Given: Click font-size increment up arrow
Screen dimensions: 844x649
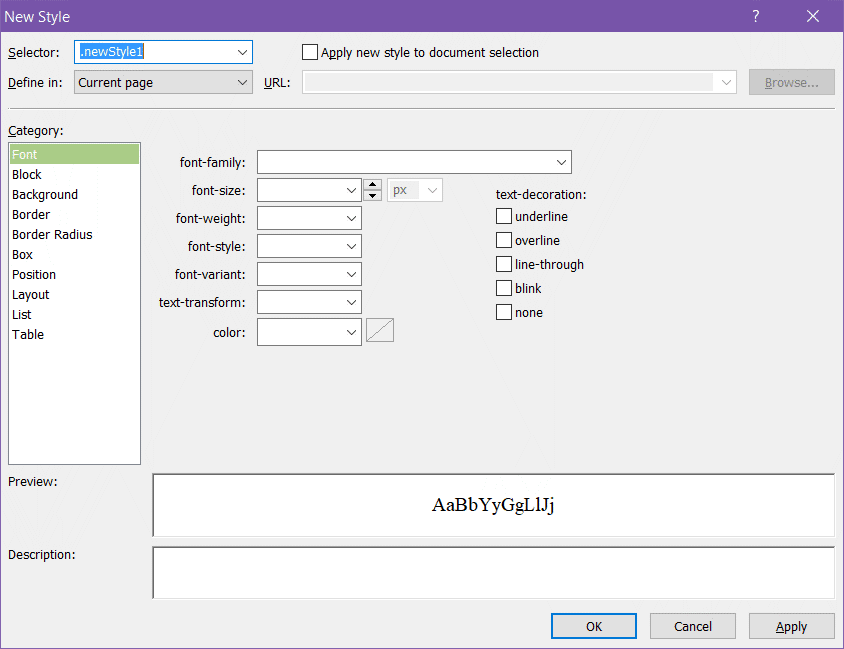Looking at the screenshot, I should coord(372,185).
